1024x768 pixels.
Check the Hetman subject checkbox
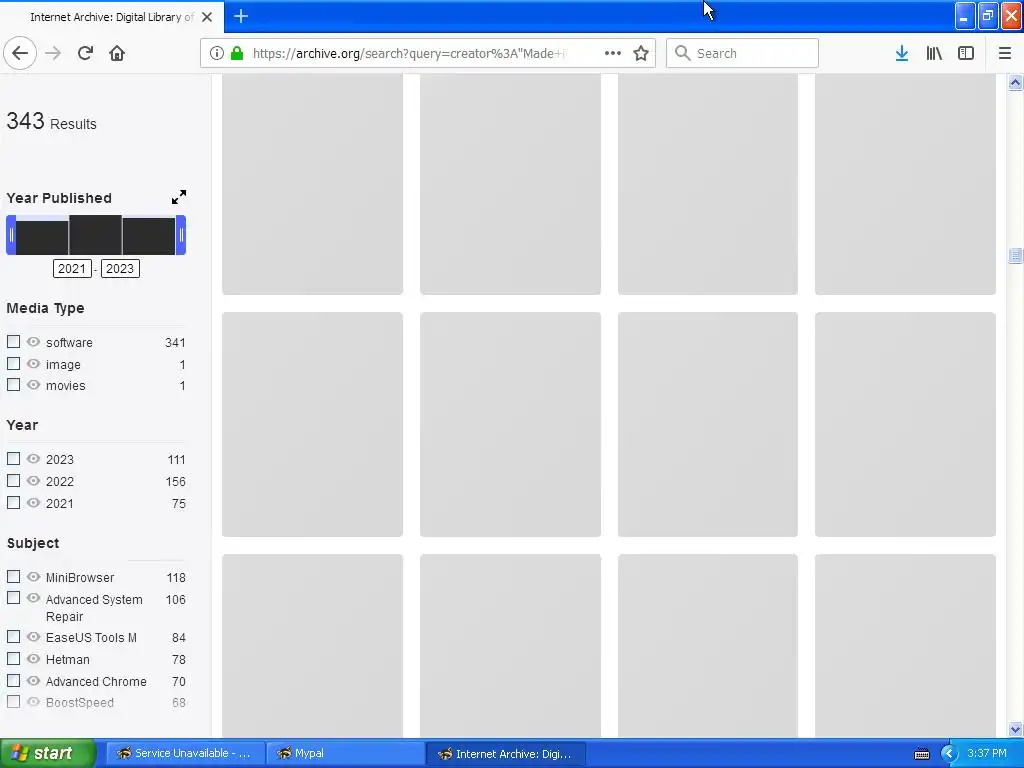point(13,658)
